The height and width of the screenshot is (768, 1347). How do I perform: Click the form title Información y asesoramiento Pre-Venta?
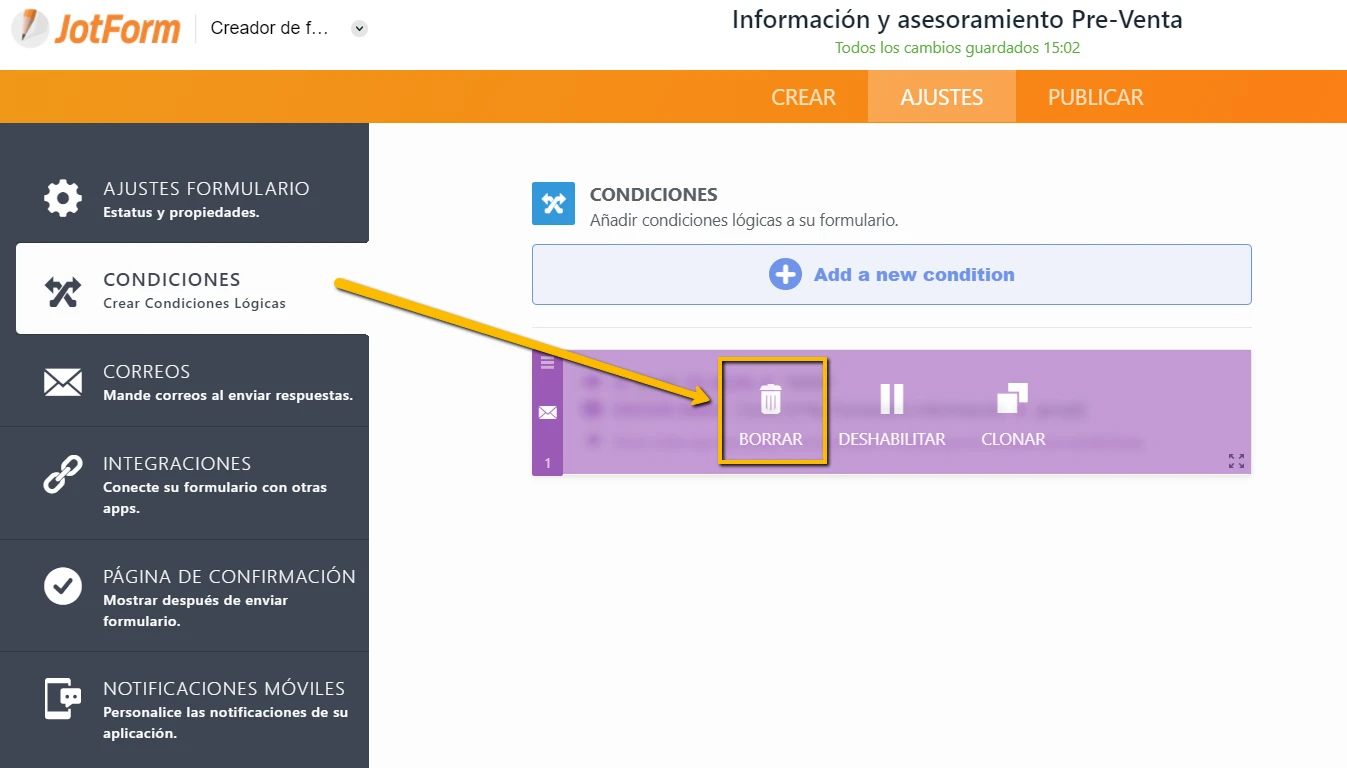tap(956, 20)
